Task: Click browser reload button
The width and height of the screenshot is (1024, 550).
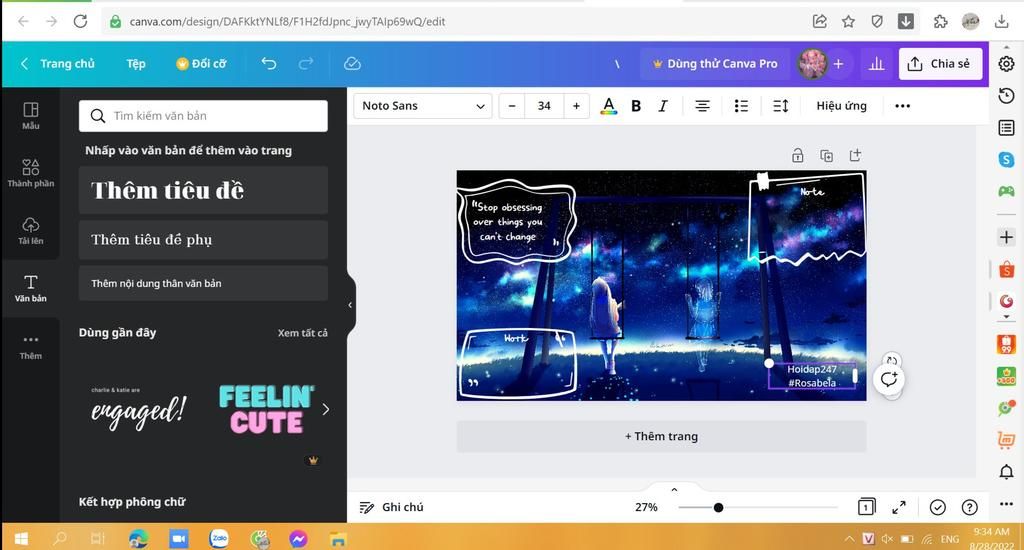Action: [80, 21]
